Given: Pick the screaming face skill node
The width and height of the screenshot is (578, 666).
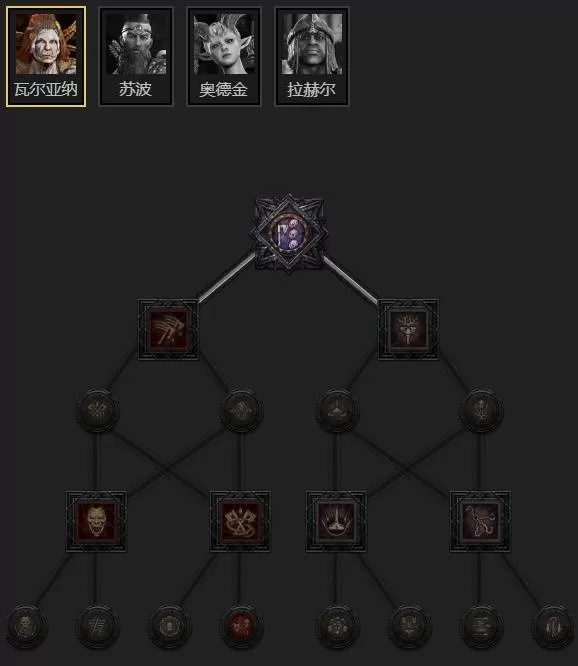Looking at the screenshot, I should (x=96, y=522).
